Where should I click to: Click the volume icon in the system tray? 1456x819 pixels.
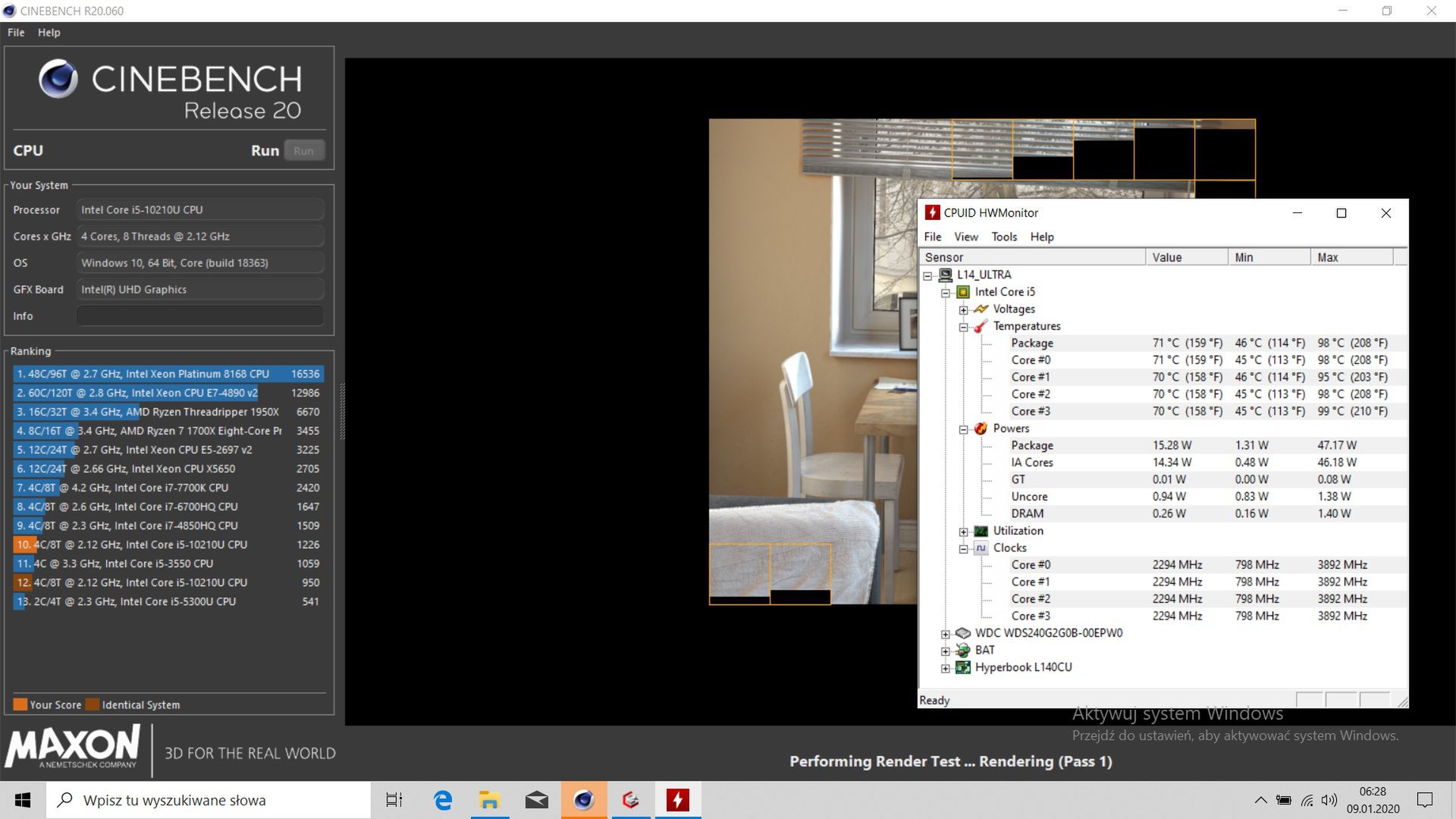(1329, 800)
